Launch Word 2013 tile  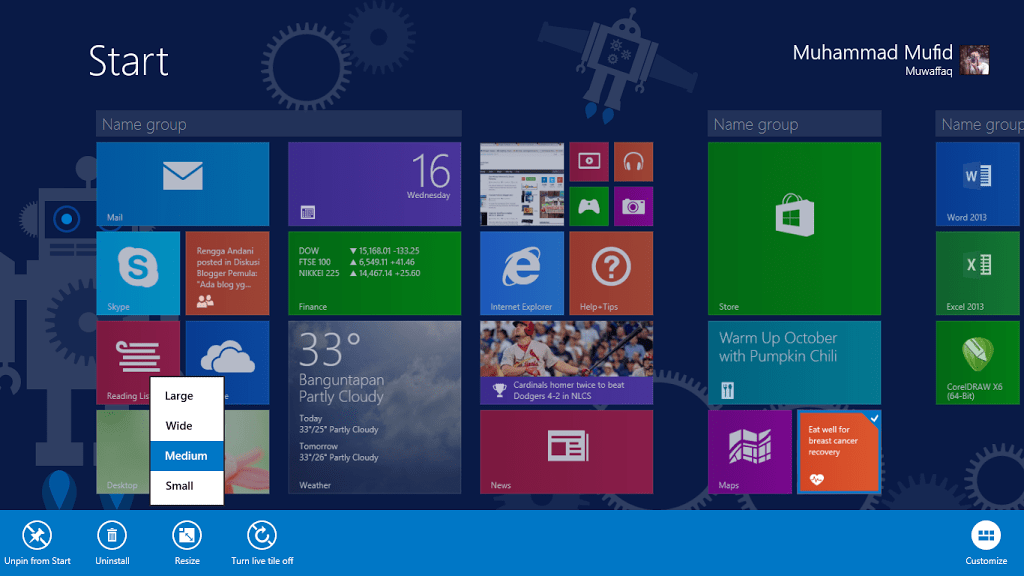coord(978,184)
